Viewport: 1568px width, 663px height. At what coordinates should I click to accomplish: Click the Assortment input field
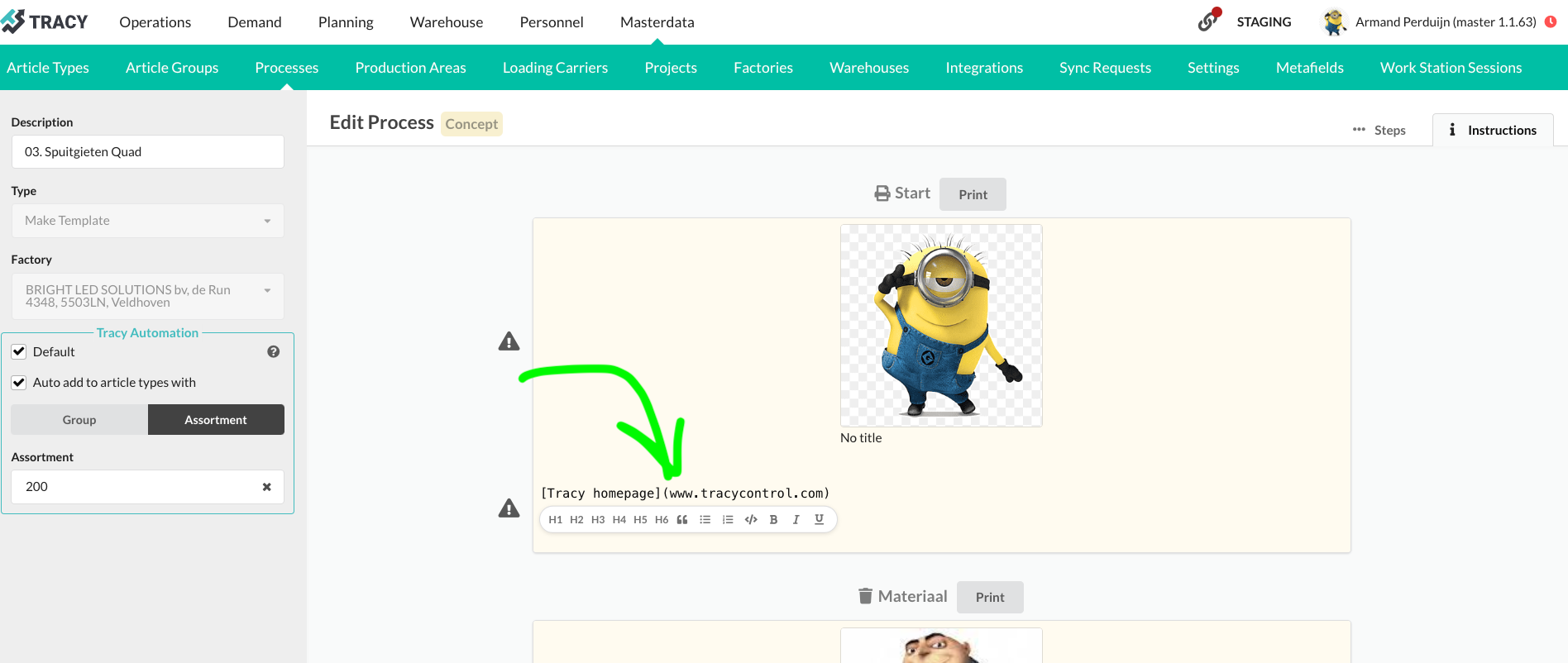[x=148, y=487]
